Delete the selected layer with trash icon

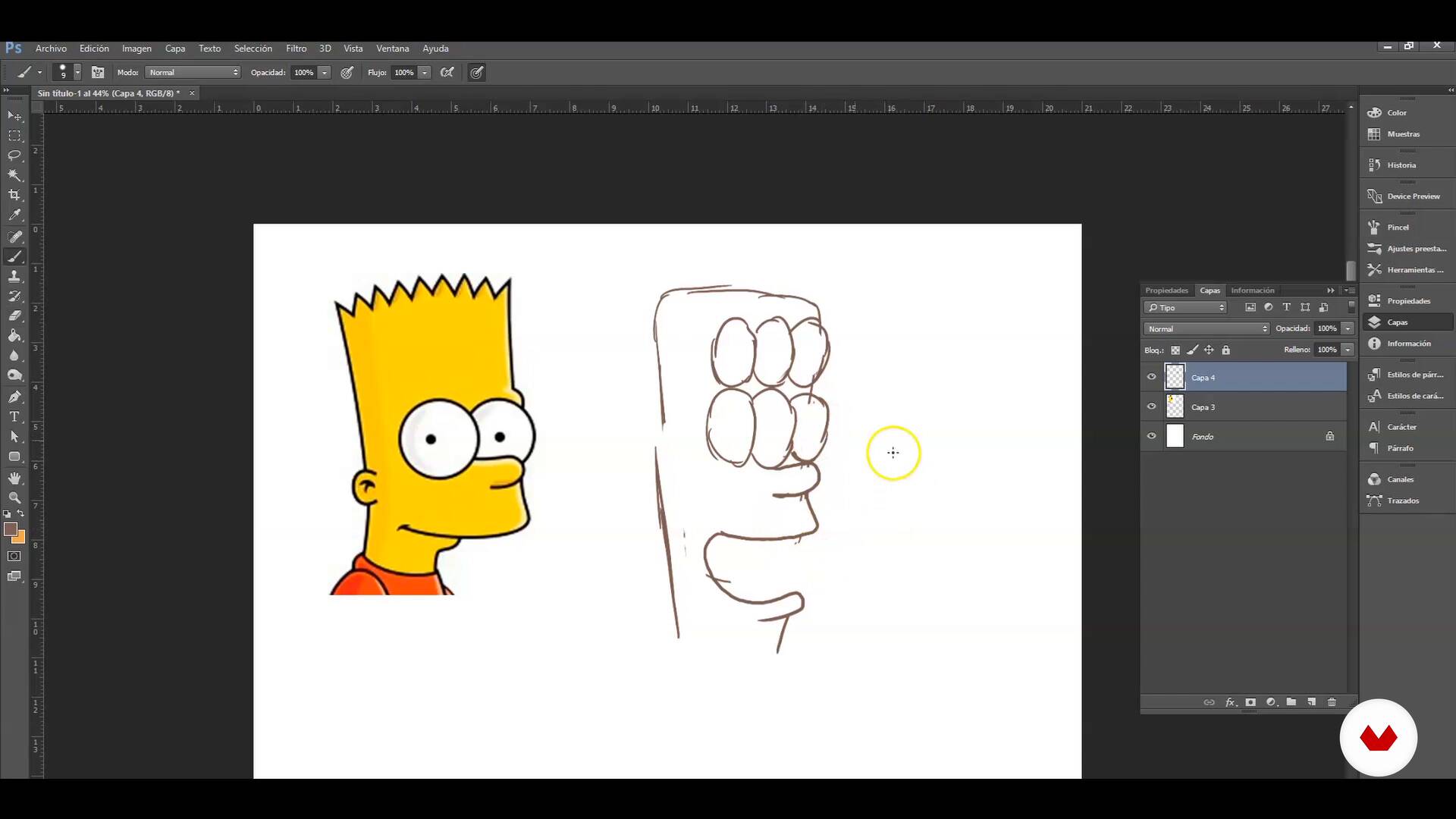pyautogui.click(x=1332, y=702)
